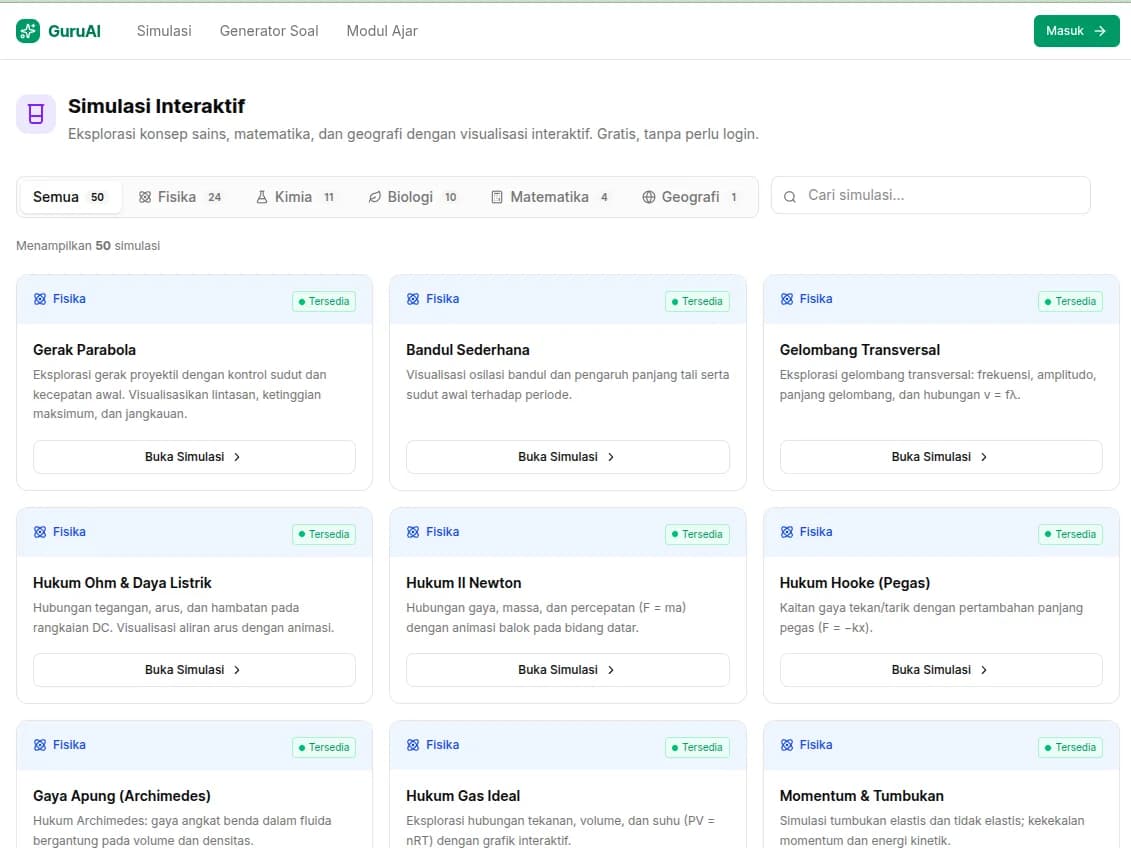1131x848 pixels.
Task: Click the atom icon in Fisika tab
Action: tap(145, 197)
